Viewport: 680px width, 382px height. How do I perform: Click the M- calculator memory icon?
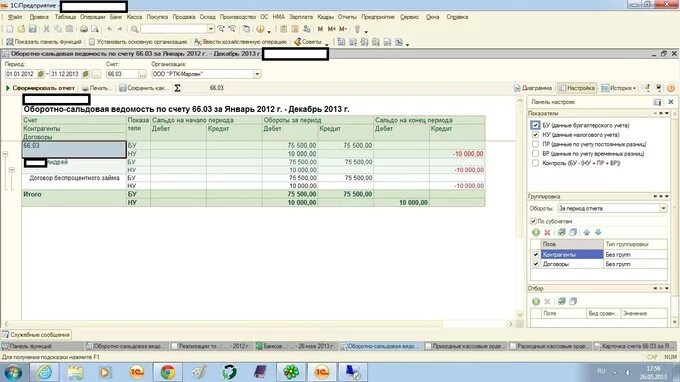click(343, 29)
